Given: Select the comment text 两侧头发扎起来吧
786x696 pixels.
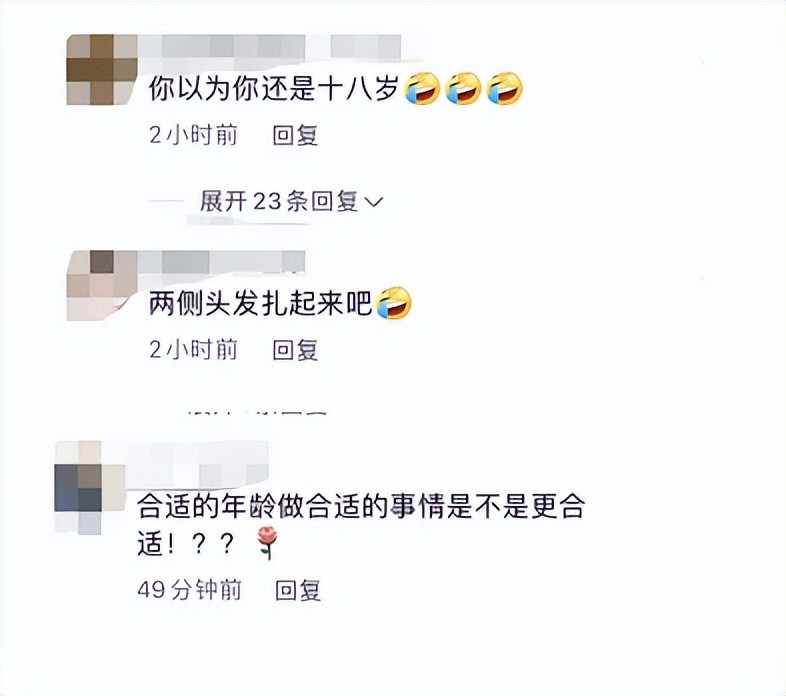Looking at the screenshot, I should (x=261, y=303).
